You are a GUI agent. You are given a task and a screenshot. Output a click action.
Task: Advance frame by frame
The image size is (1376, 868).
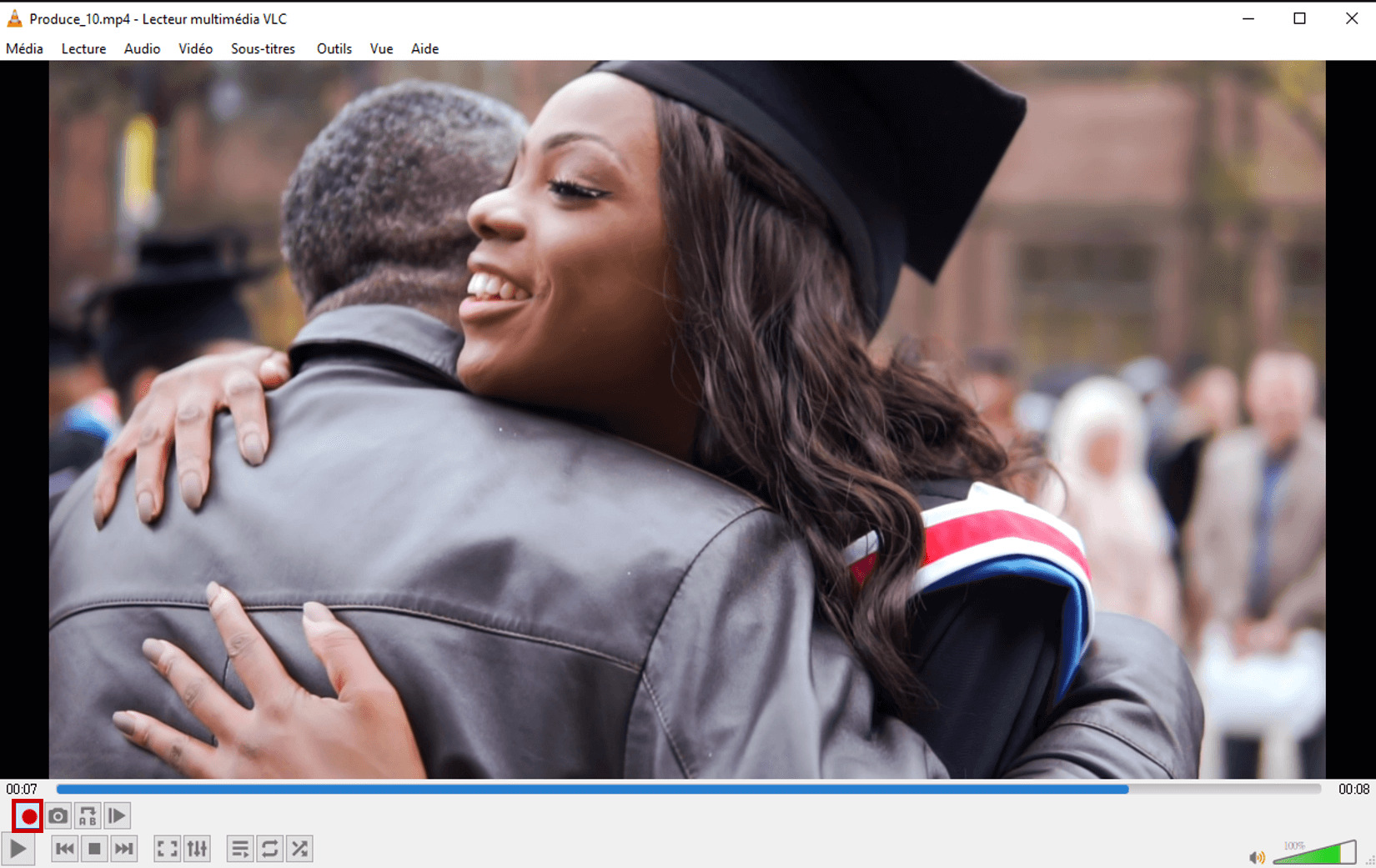coord(117,815)
